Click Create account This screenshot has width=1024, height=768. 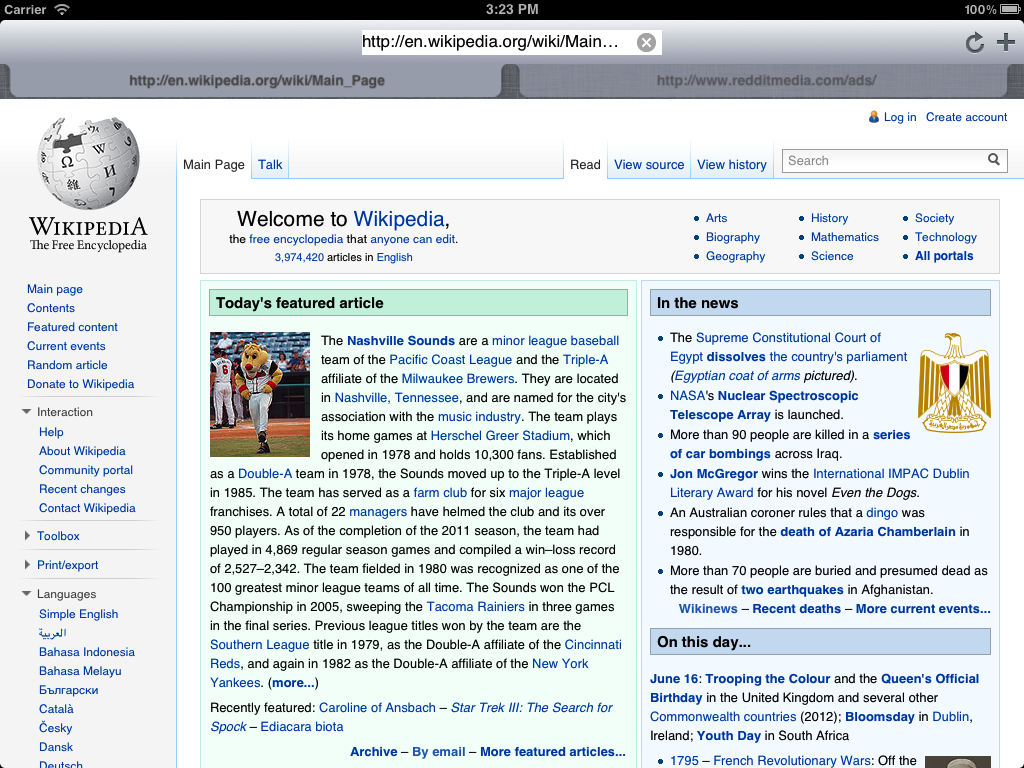point(967,117)
